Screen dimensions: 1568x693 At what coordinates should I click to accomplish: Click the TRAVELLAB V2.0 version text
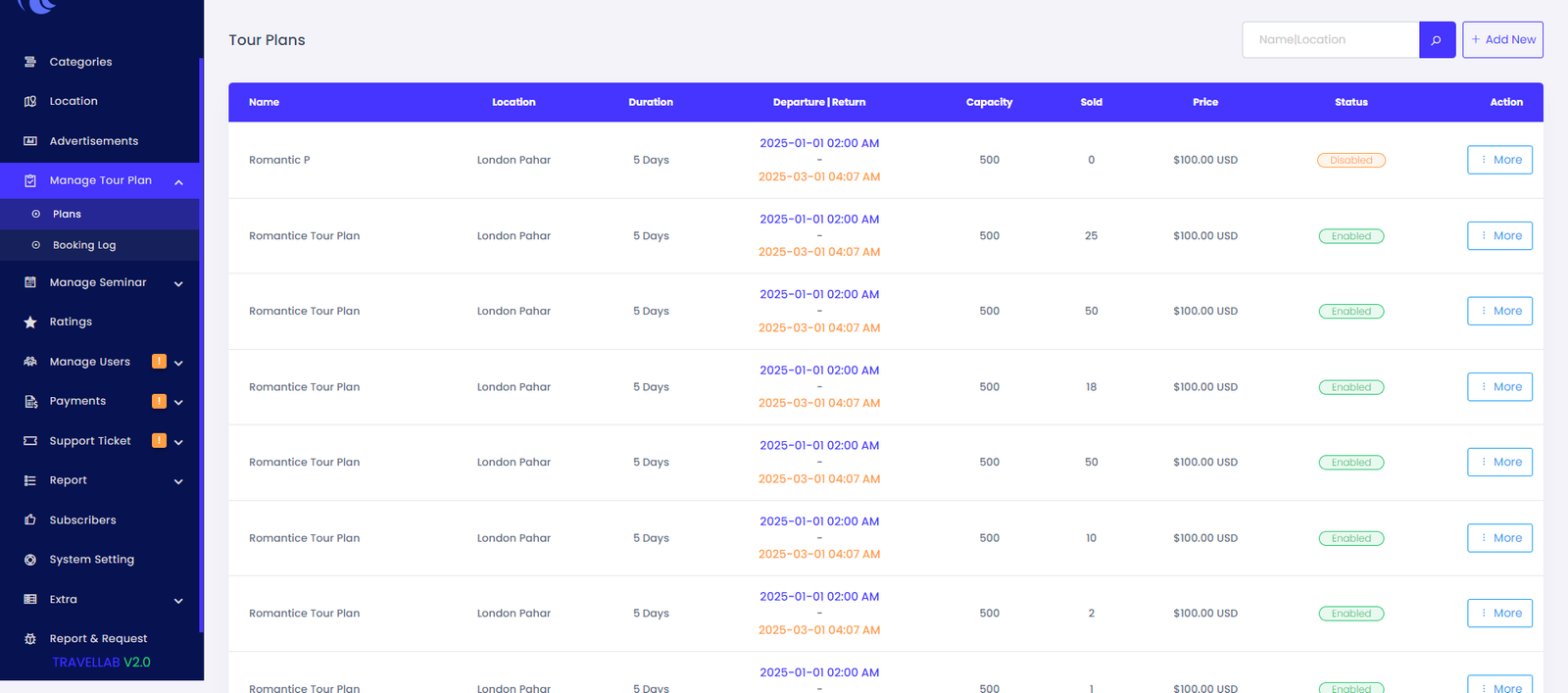102,663
